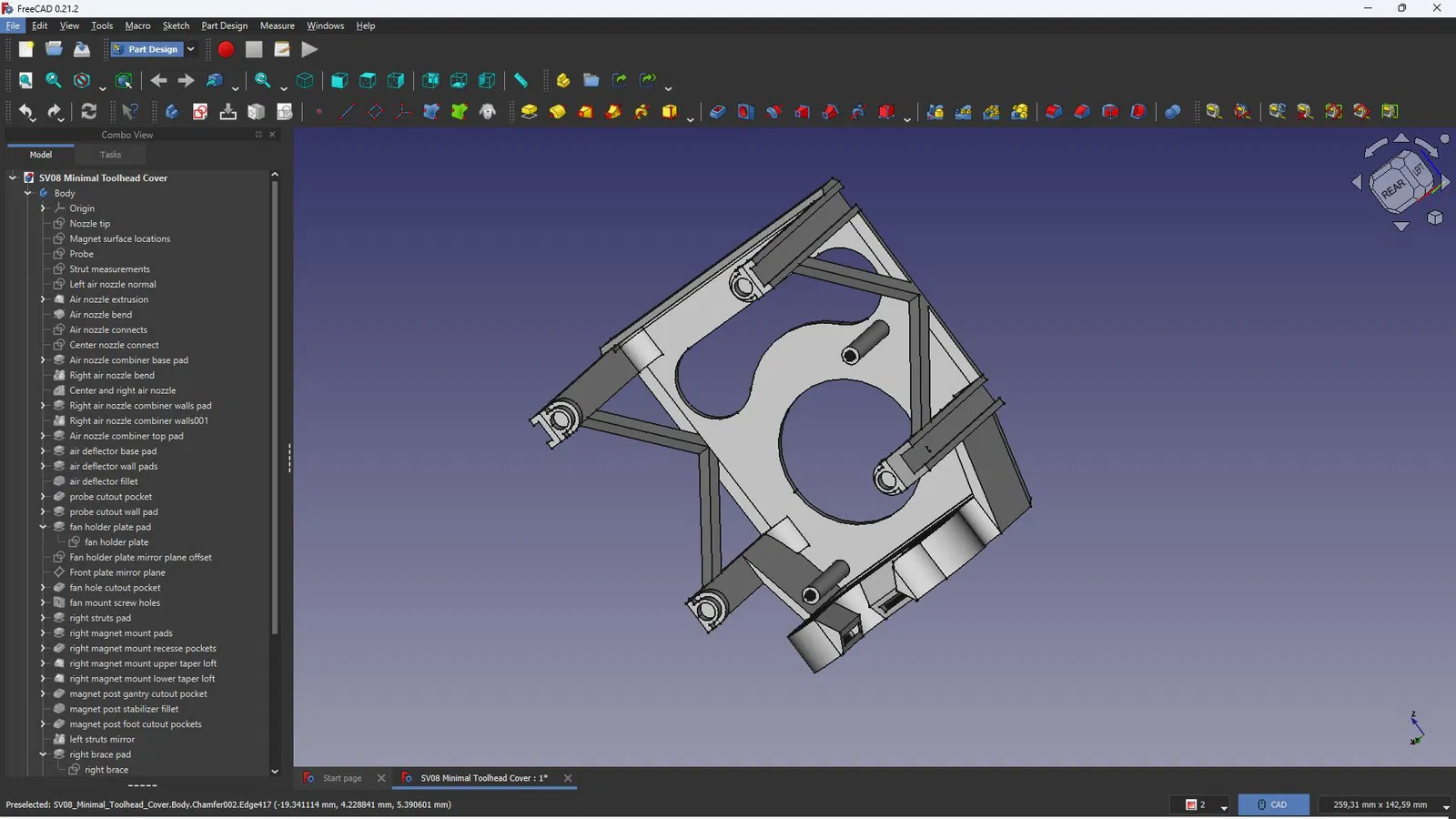Expand the Origin tree item
This screenshot has width=1456, height=819.
click(x=43, y=208)
